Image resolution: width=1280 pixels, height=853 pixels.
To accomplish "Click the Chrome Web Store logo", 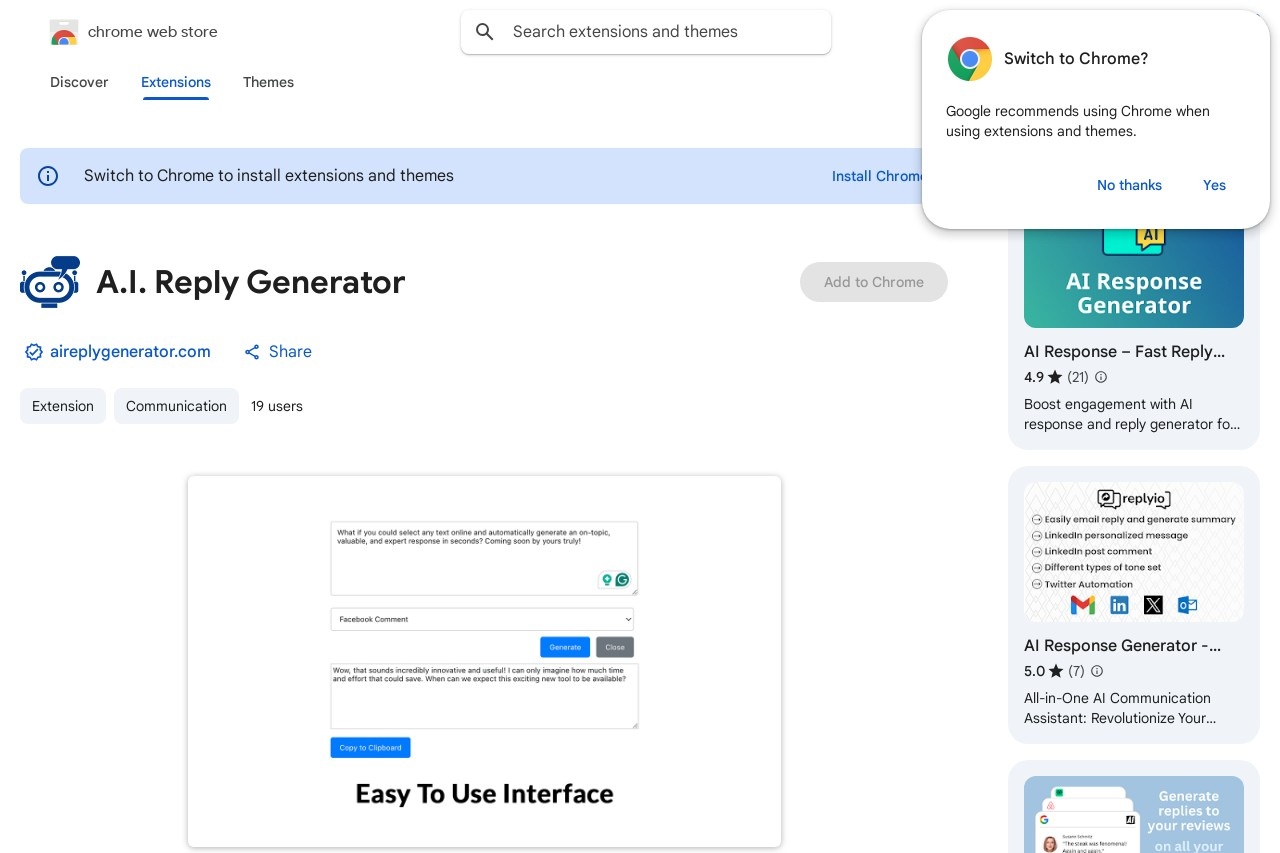I will pyautogui.click(x=64, y=32).
